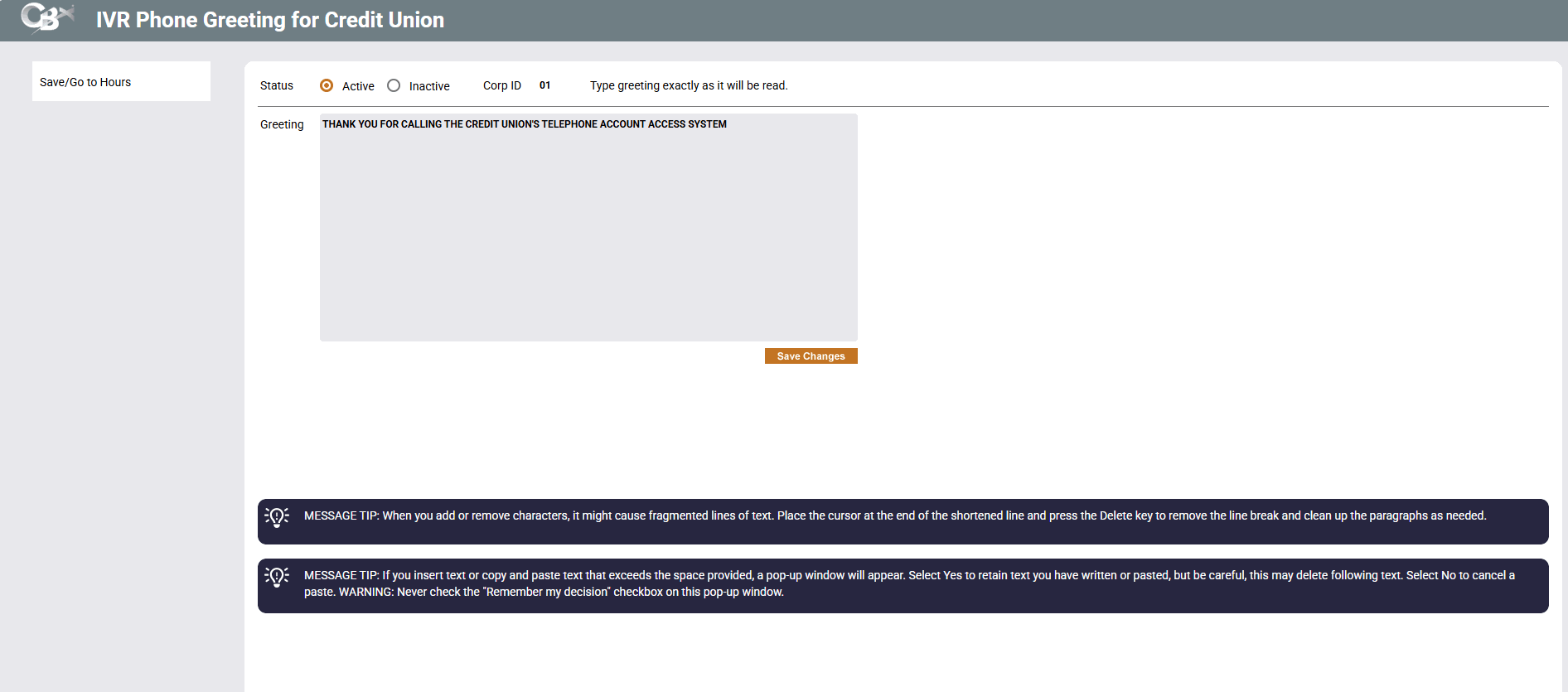The image size is (1568, 692).
Task: Click the 'Greeting' field label
Action: click(282, 124)
